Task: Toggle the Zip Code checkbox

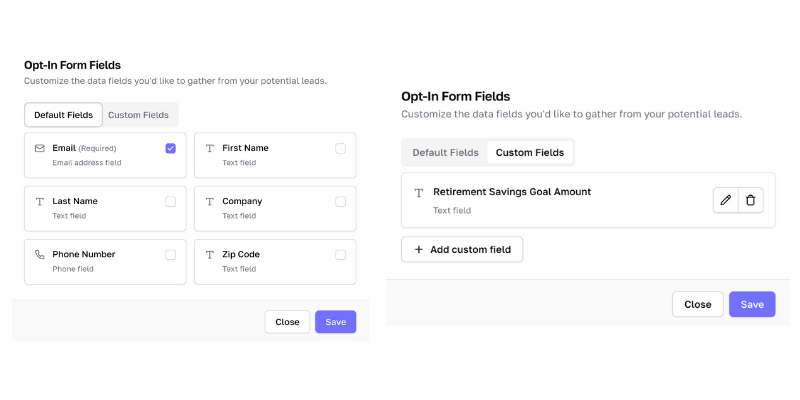Action: pos(340,255)
